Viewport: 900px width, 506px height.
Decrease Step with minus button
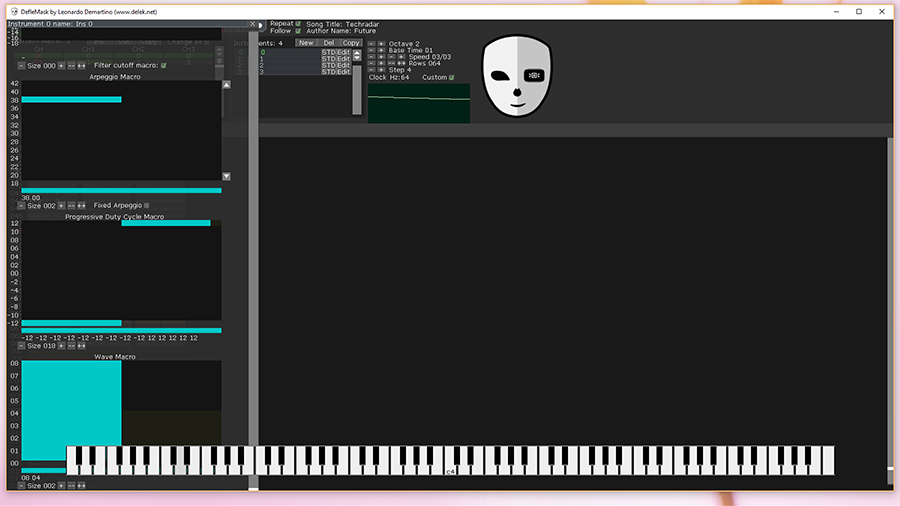(x=371, y=69)
